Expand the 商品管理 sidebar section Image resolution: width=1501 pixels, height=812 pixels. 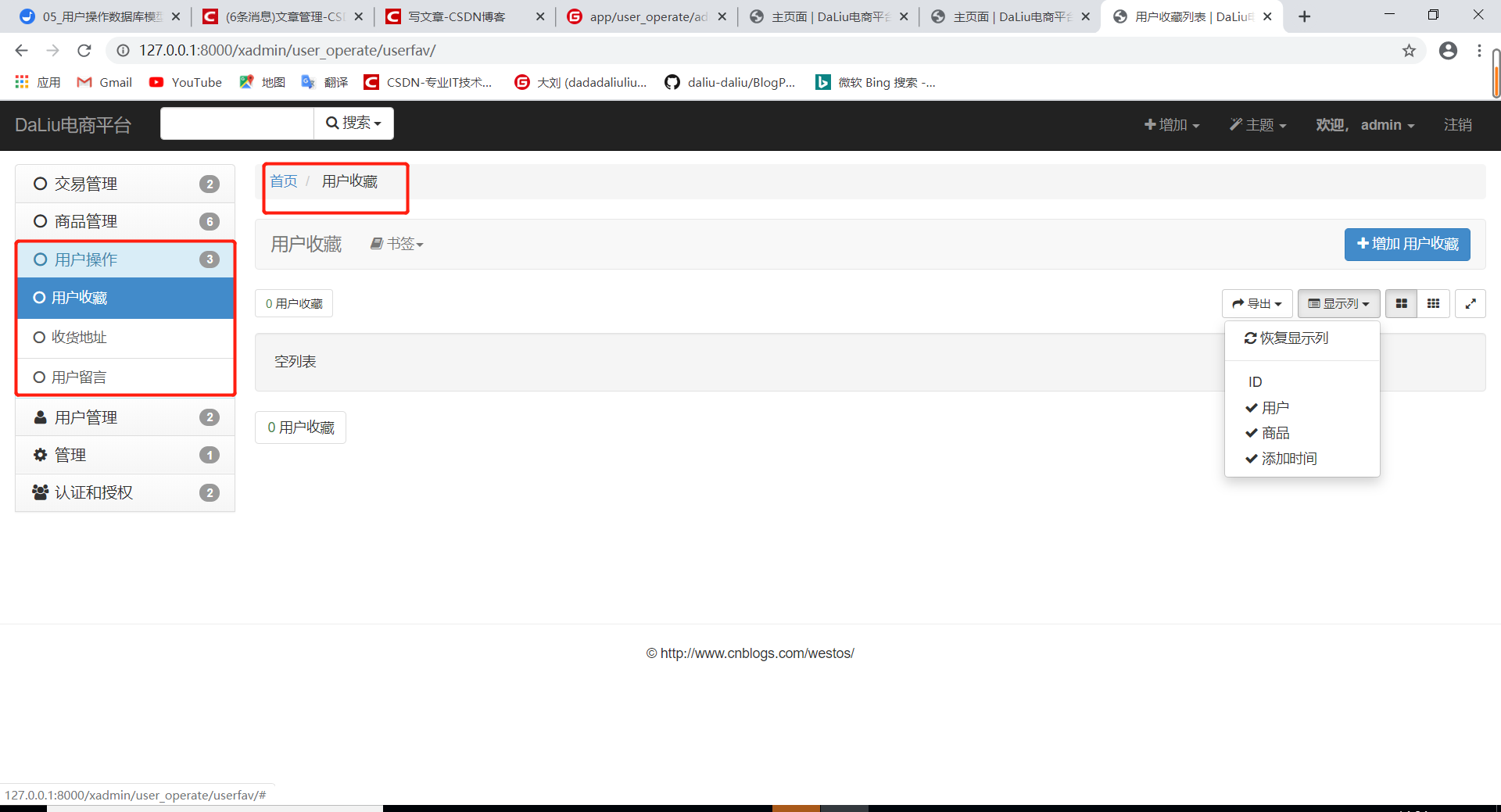pyautogui.click(x=125, y=221)
